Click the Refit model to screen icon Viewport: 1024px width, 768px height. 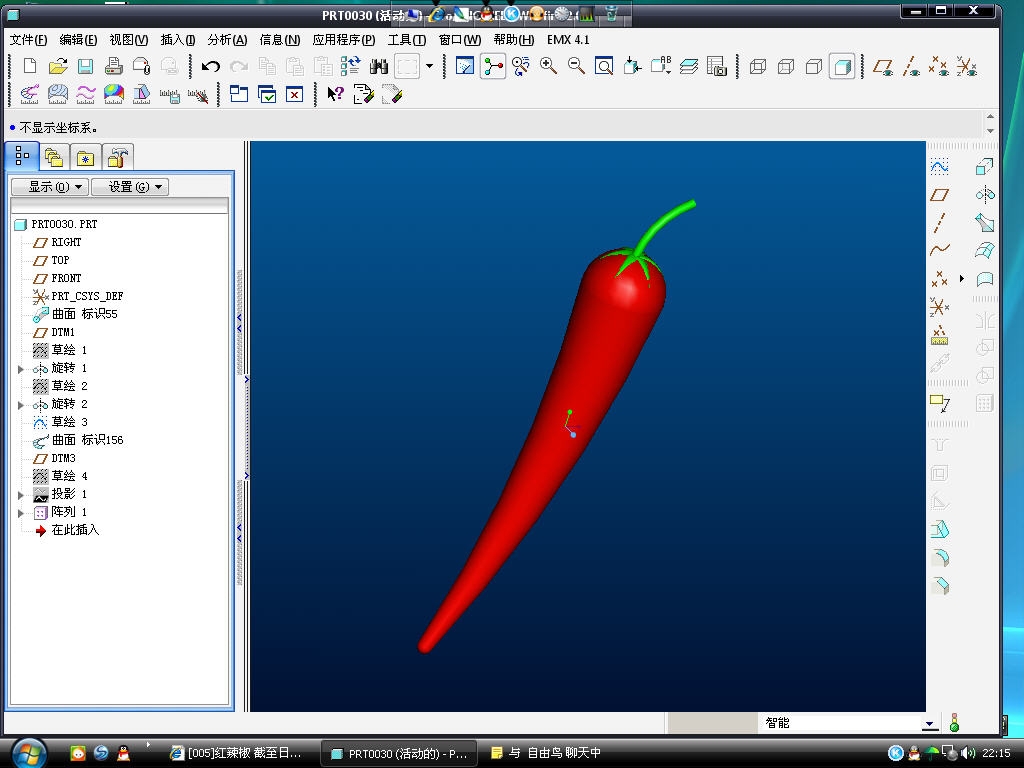pyautogui.click(x=604, y=66)
